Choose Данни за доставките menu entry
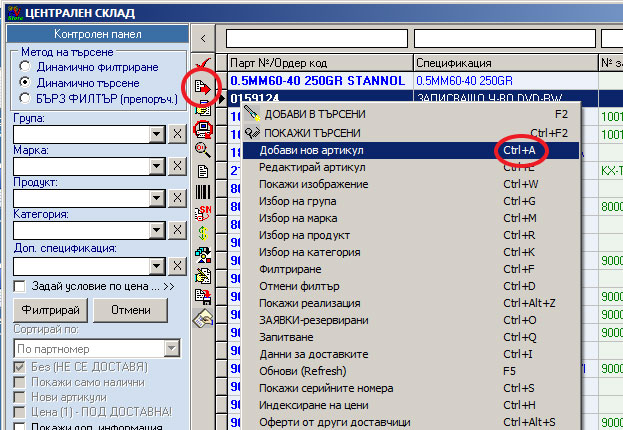This screenshot has width=623, height=430. (x=411, y=354)
